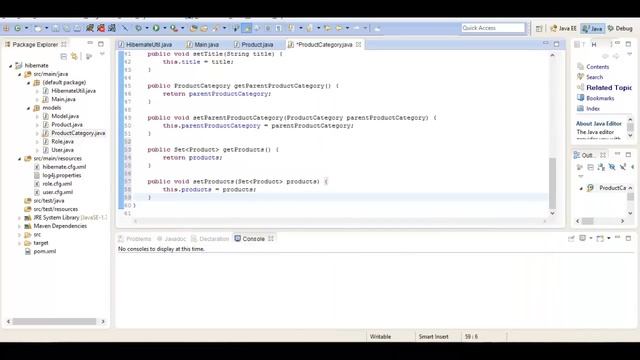Image resolution: width=640 pixels, height=360 pixels.
Task: Click the New wizard icon in the toolbar
Action: tap(38, 28)
